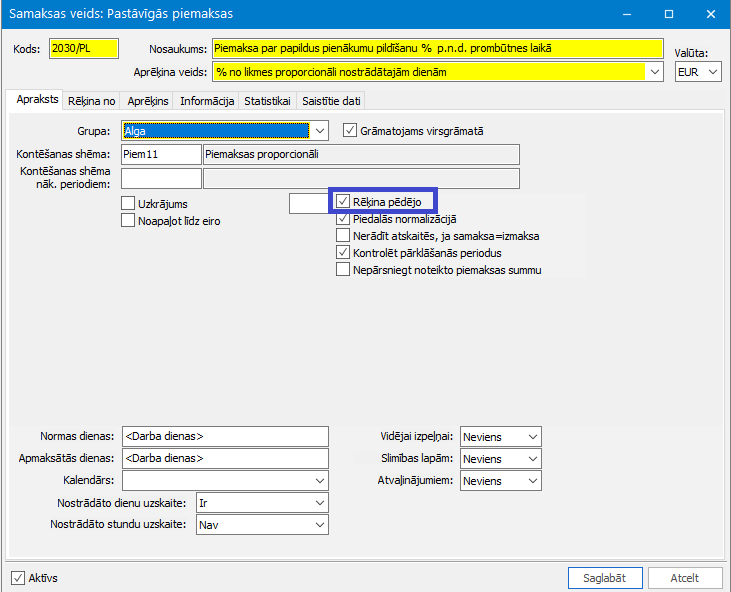The height and width of the screenshot is (592, 731).
Task: Open the Valūta EUR dropdown
Action: (712, 72)
